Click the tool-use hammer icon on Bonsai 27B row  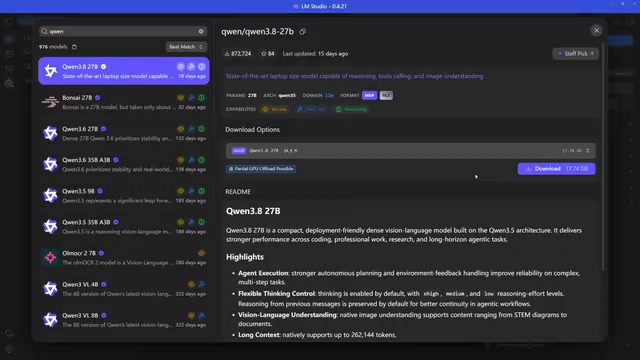click(x=191, y=98)
